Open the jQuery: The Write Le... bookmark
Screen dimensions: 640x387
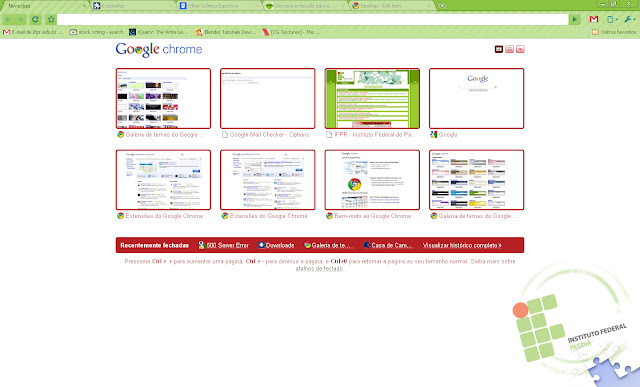158,32
